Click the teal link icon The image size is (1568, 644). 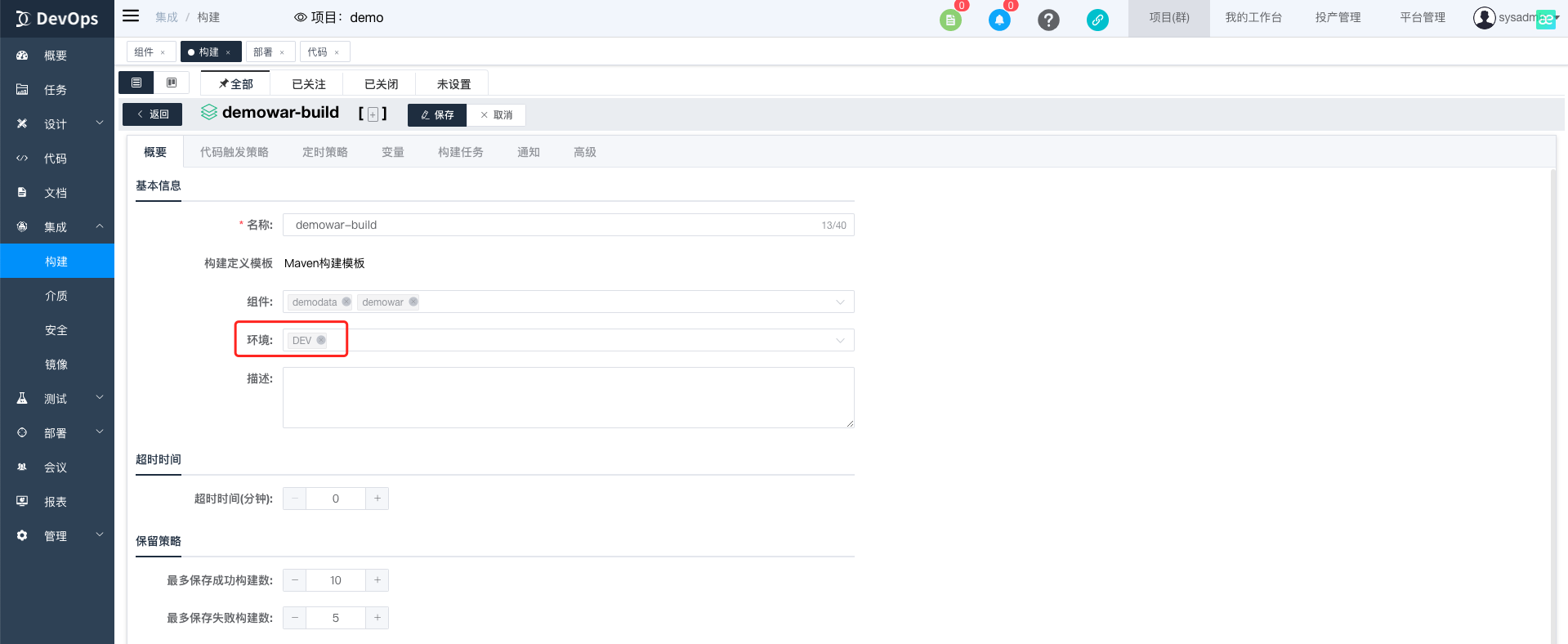point(1097,20)
